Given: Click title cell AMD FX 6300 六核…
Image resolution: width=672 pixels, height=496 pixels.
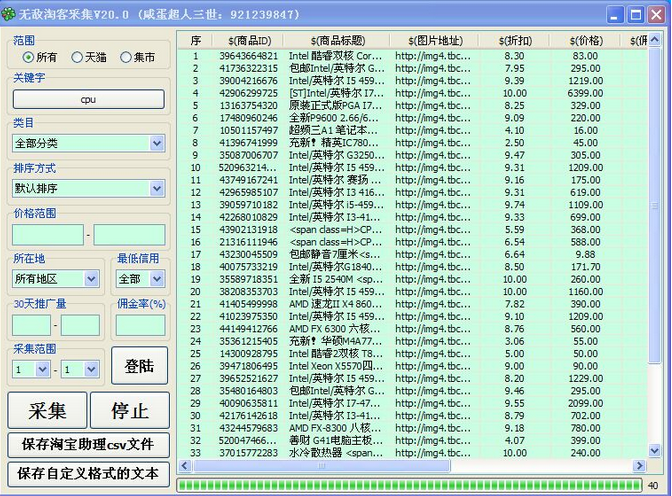Looking at the screenshot, I should [x=334, y=329].
